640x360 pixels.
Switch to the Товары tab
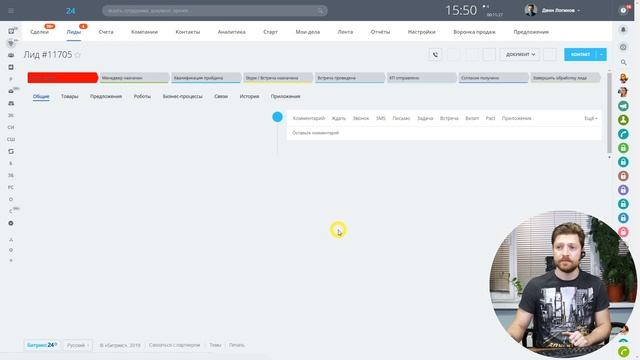[x=69, y=96]
